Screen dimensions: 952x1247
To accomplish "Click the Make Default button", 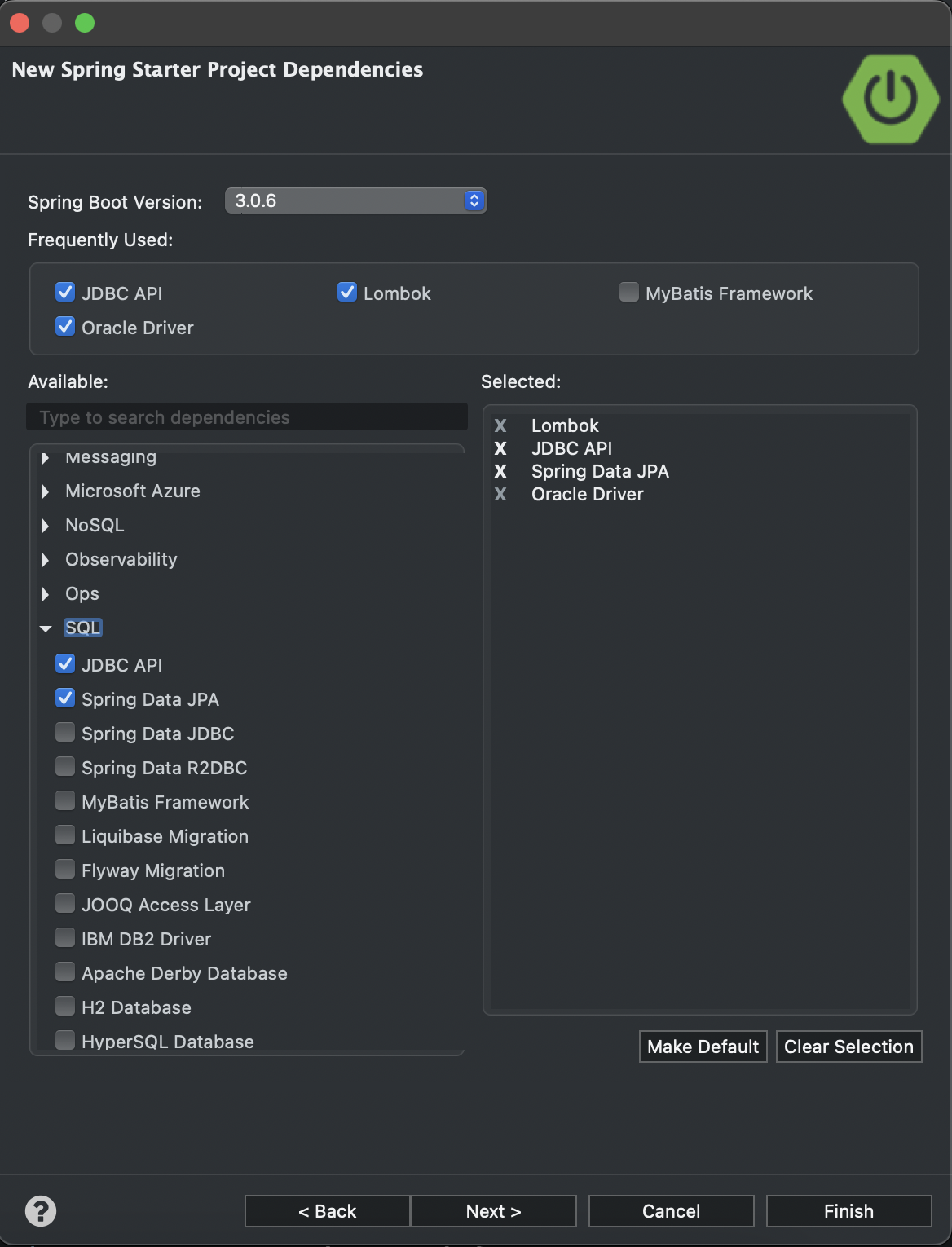I will pos(703,1047).
